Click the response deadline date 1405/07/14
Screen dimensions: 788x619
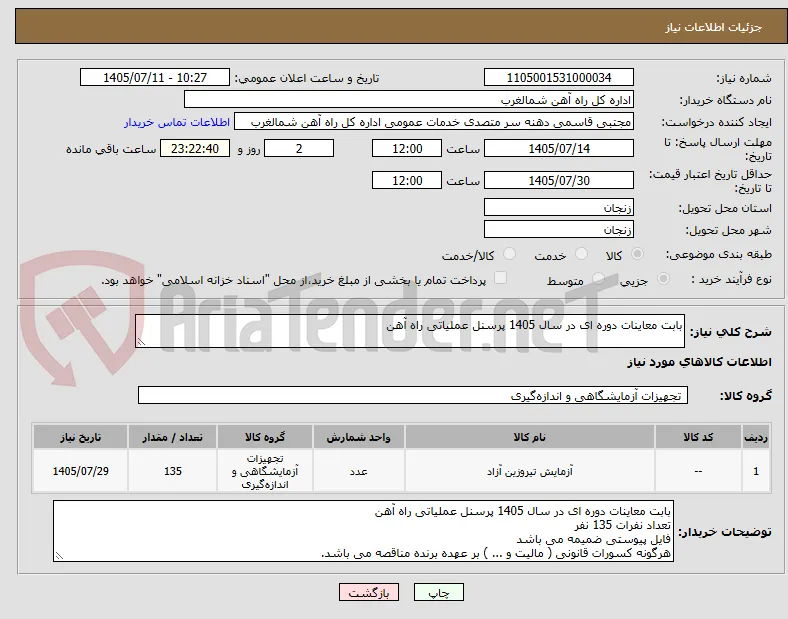(x=559, y=148)
